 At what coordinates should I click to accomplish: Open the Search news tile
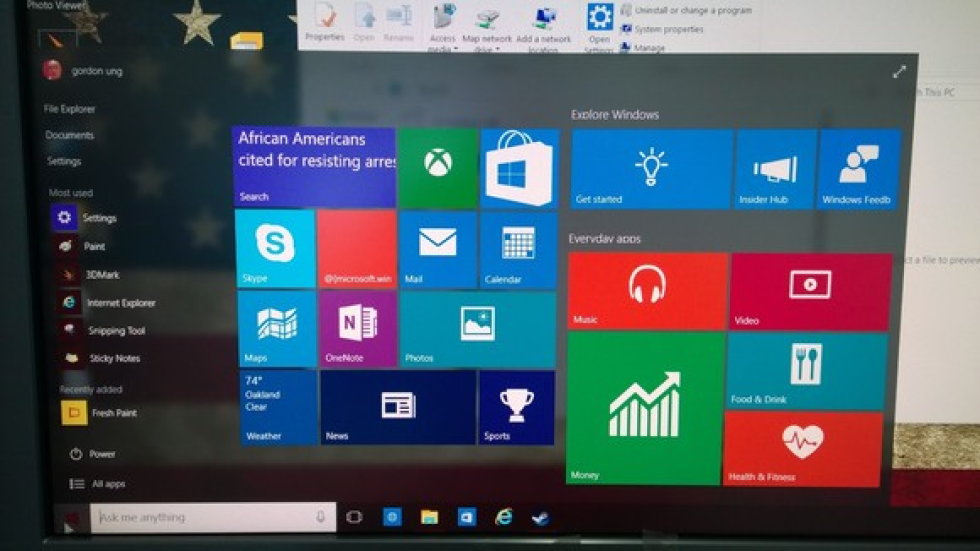(314, 167)
